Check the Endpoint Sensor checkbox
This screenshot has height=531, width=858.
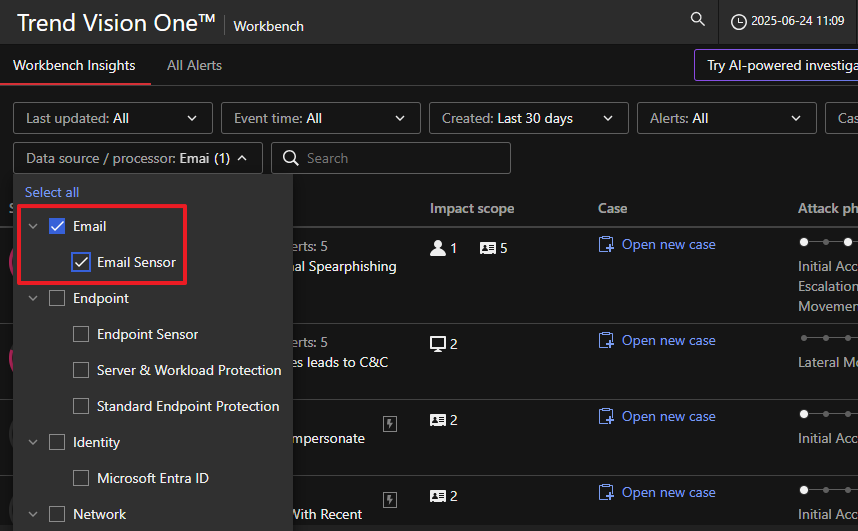pyautogui.click(x=81, y=334)
